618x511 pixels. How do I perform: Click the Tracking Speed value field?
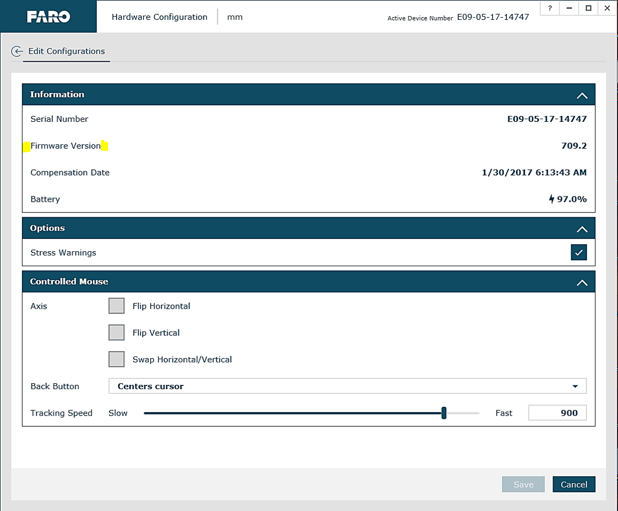click(557, 413)
